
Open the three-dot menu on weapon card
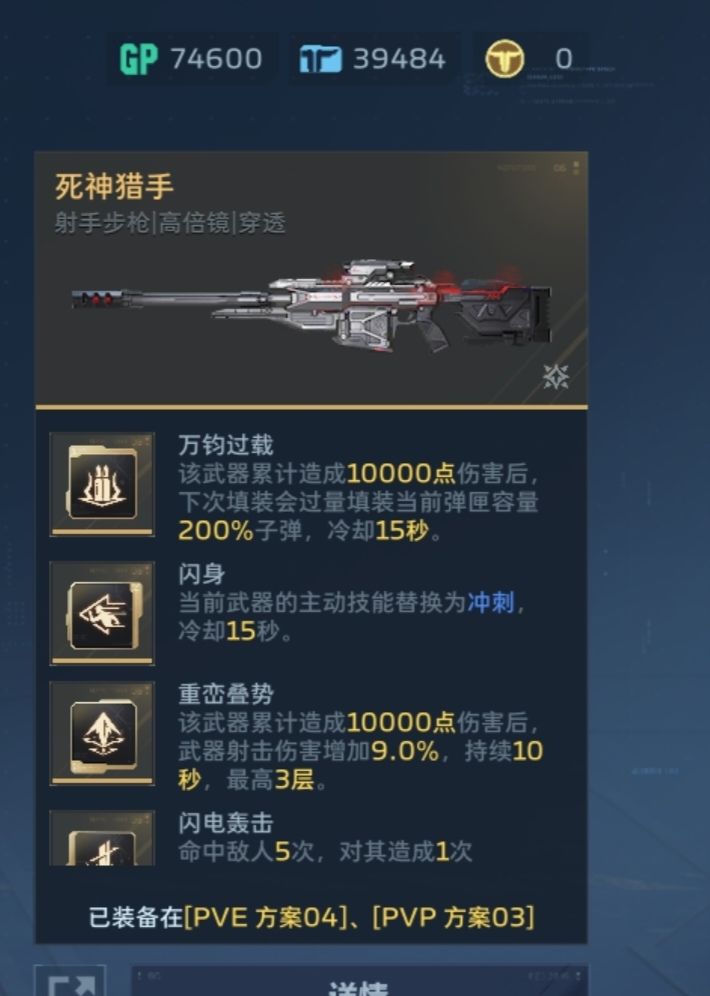[576, 168]
